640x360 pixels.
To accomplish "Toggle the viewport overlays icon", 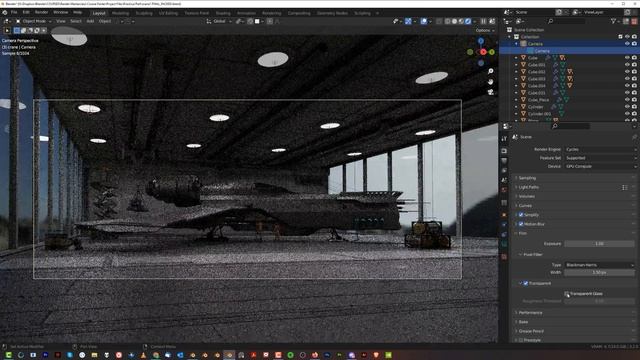I will click(424, 21).
